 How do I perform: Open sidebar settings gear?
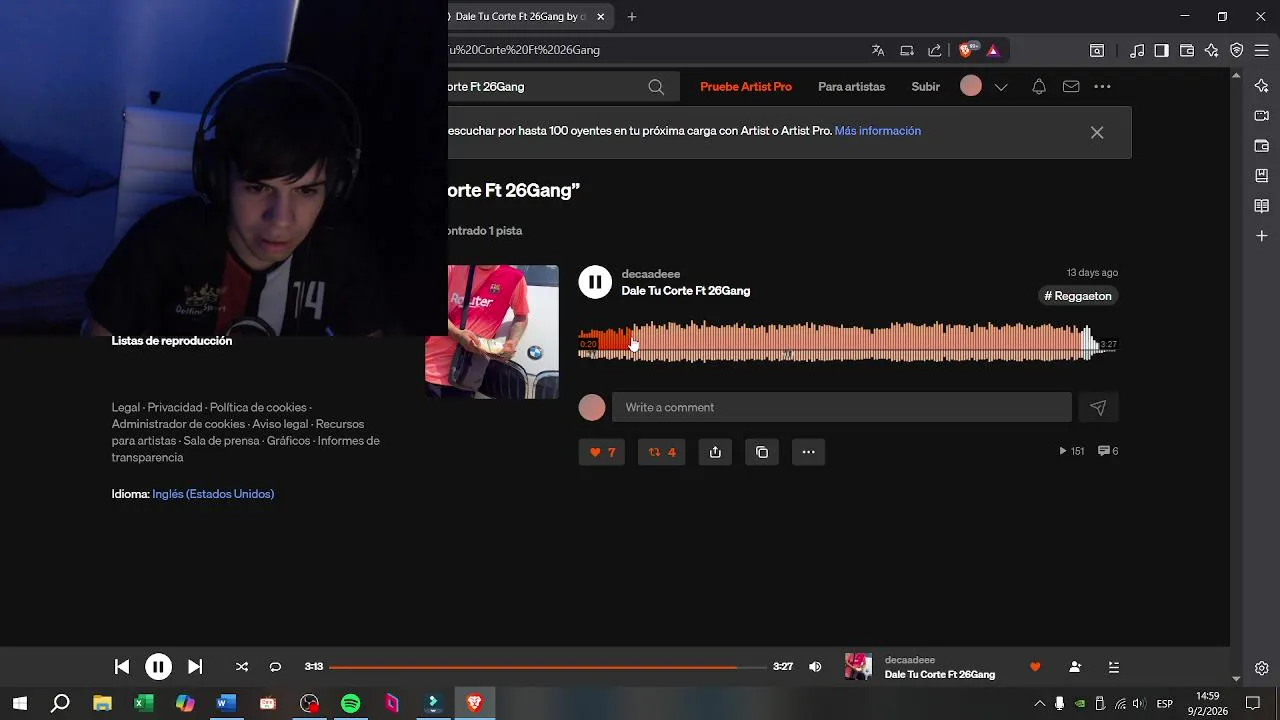pos(1262,668)
